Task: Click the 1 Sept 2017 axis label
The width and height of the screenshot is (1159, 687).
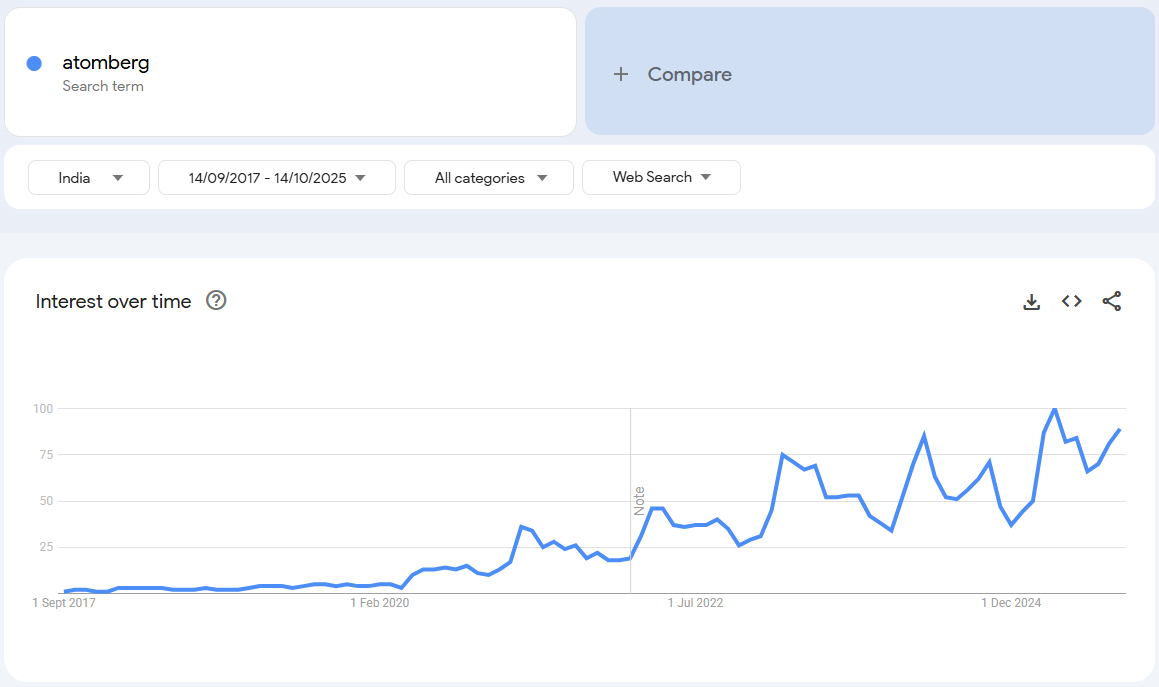Action: tap(64, 603)
